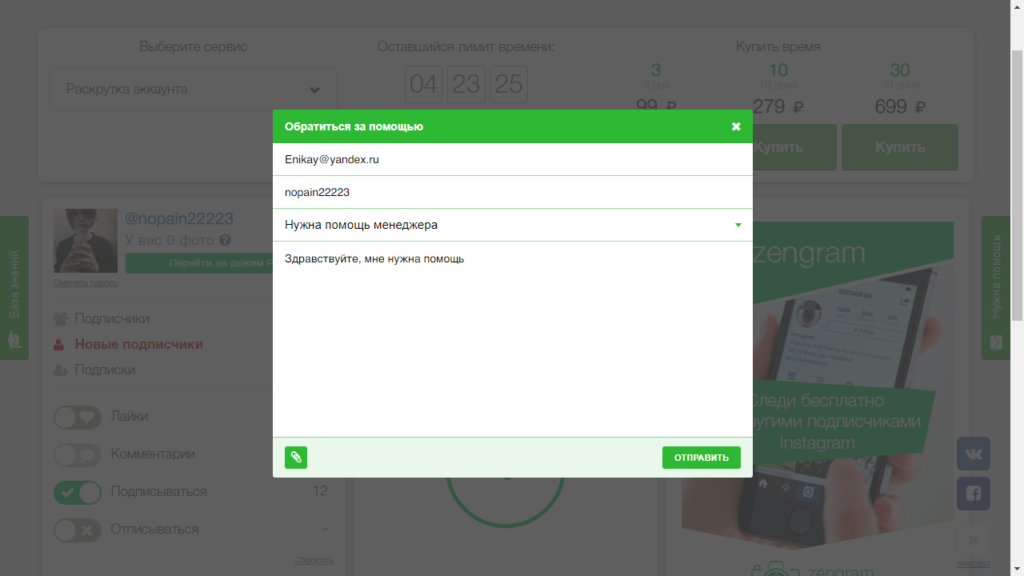1024x576 pixels.
Task: Select the Подписки menu item
Action: coord(104,370)
